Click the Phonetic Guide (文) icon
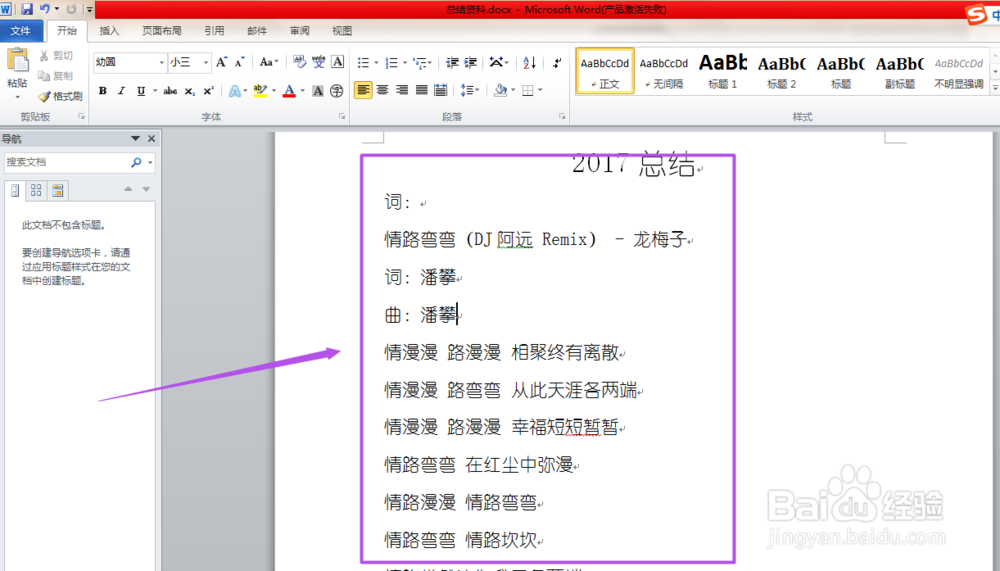The height and width of the screenshot is (571, 1000). (318, 62)
